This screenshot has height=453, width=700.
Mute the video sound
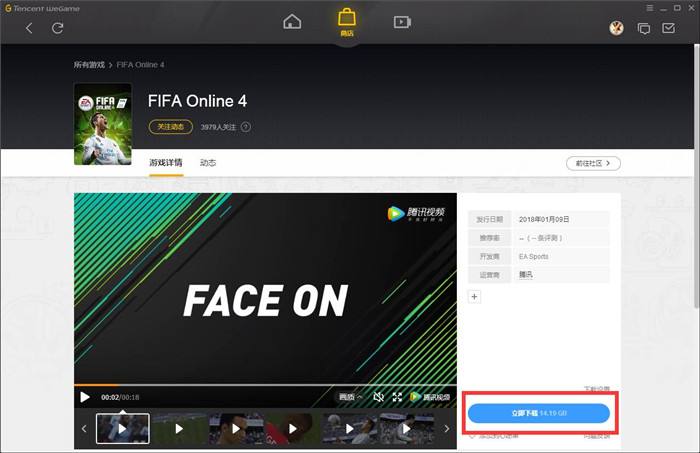click(378, 397)
